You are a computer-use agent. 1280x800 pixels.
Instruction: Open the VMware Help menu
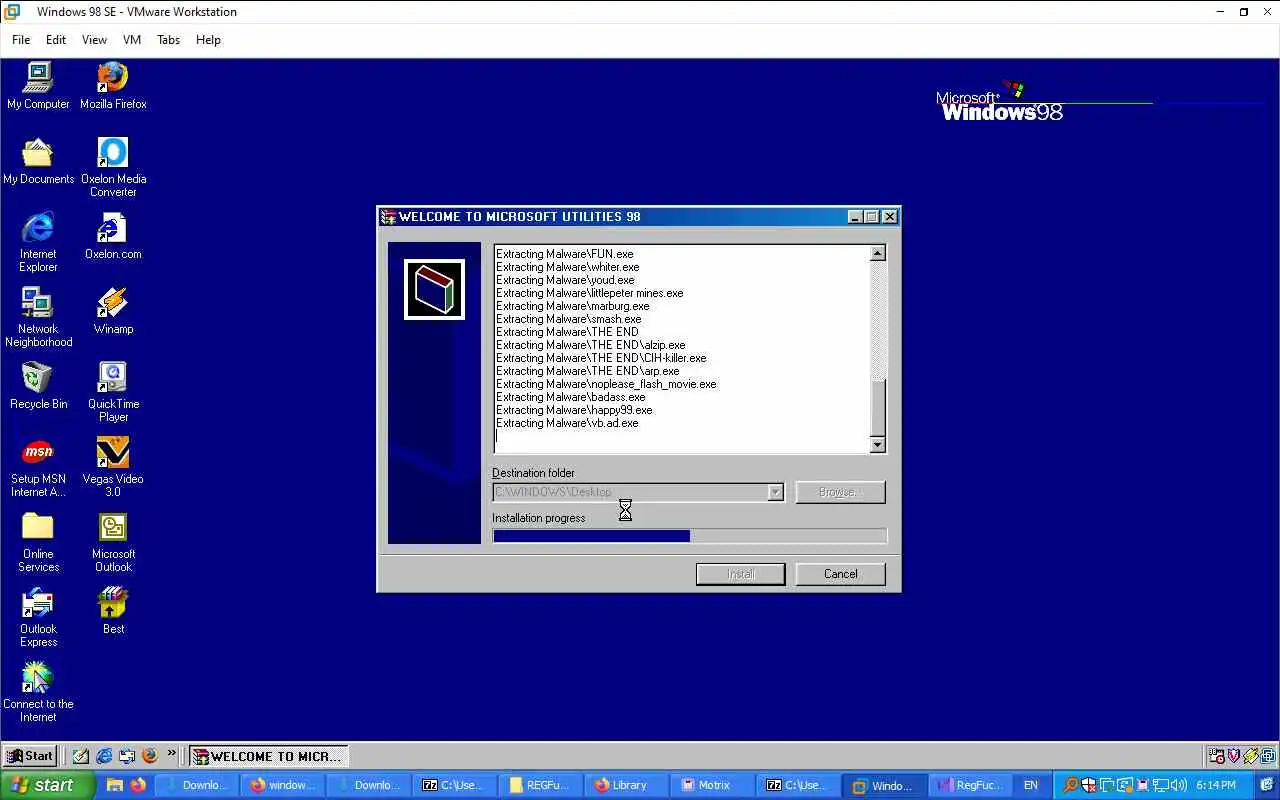click(208, 40)
